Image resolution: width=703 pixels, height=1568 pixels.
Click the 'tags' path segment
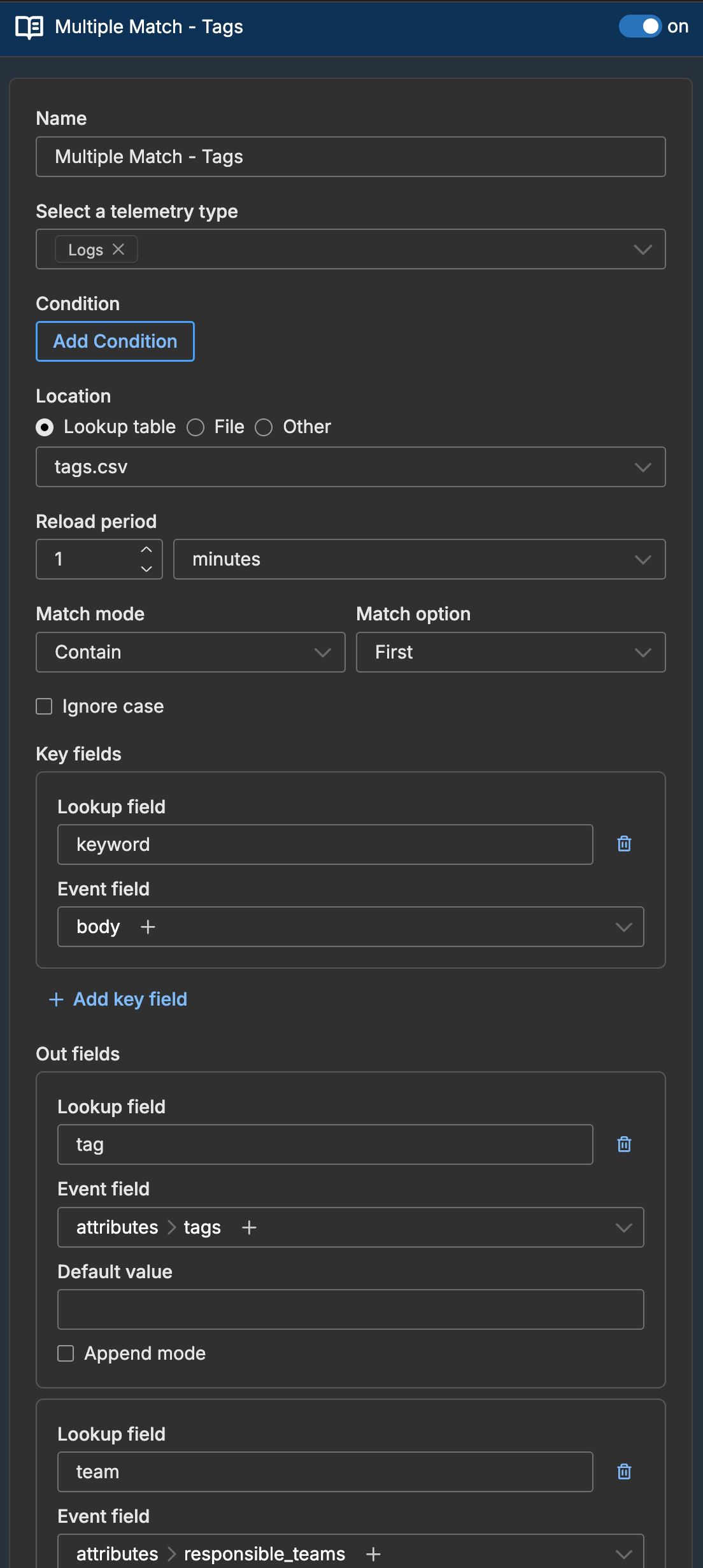[202, 1228]
